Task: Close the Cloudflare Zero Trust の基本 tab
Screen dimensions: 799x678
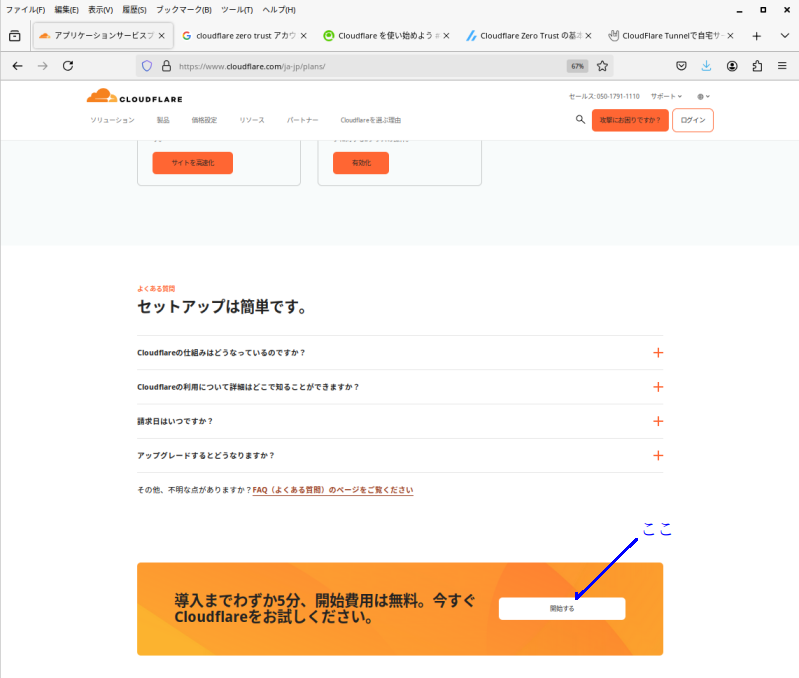Action: coord(589,36)
